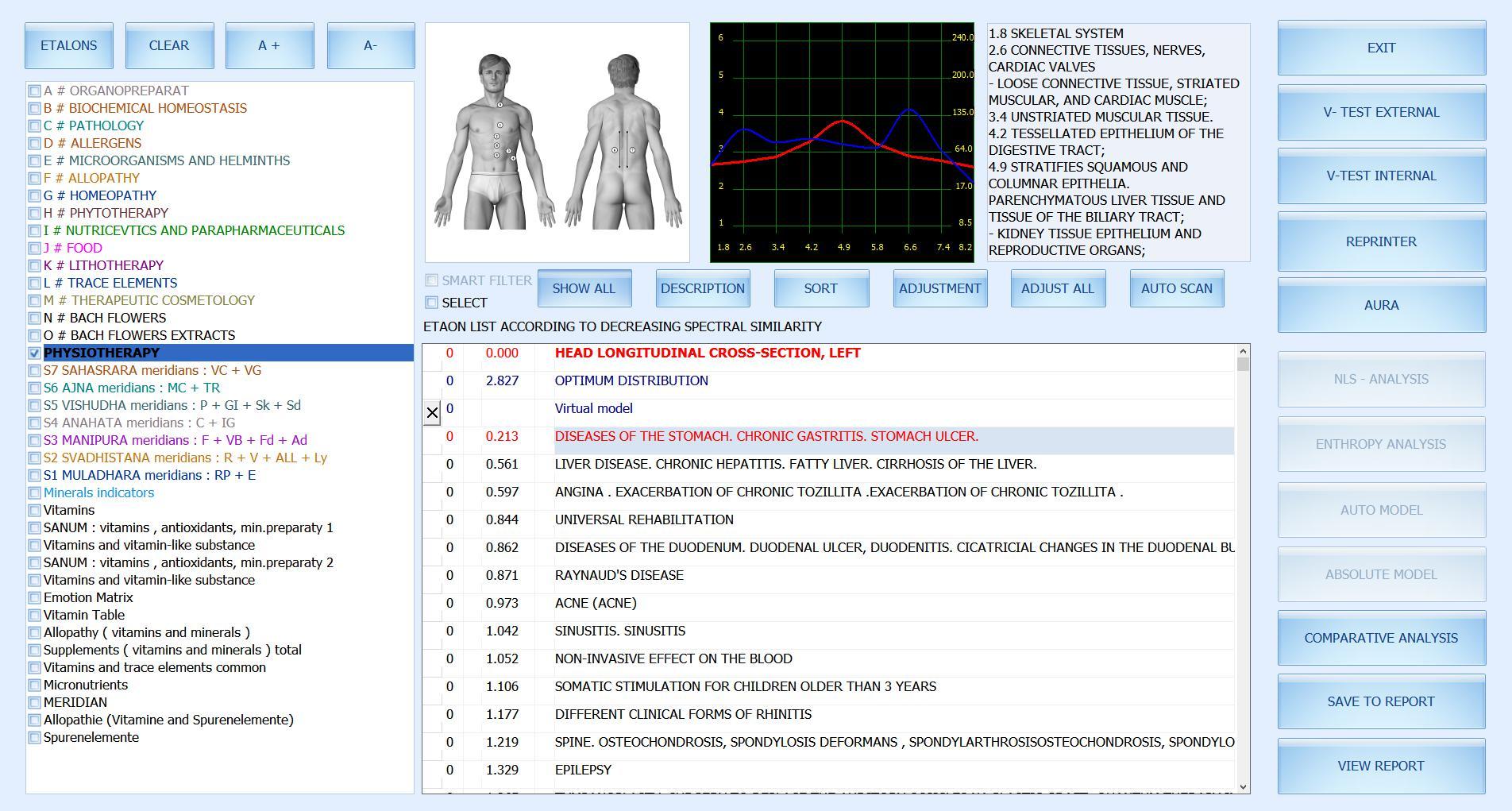Select N # BACH FLOWERS item
Image resolution: width=1512 pixels, height=811 pixels.
tap(105, 318)
